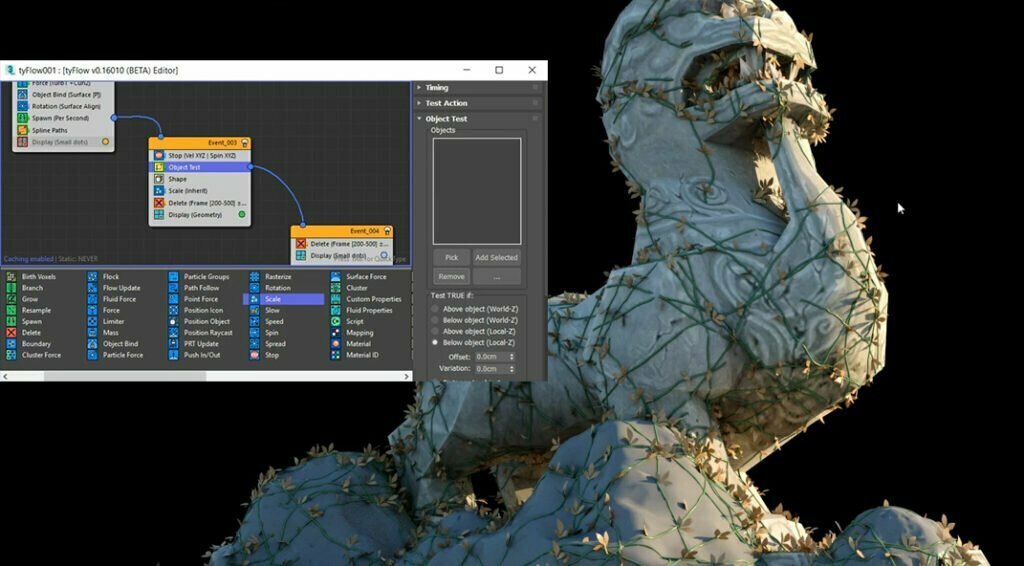Click the Add Selected button
The height and width of the screenshot is (566, 1024).
click(x=496, y=258)
